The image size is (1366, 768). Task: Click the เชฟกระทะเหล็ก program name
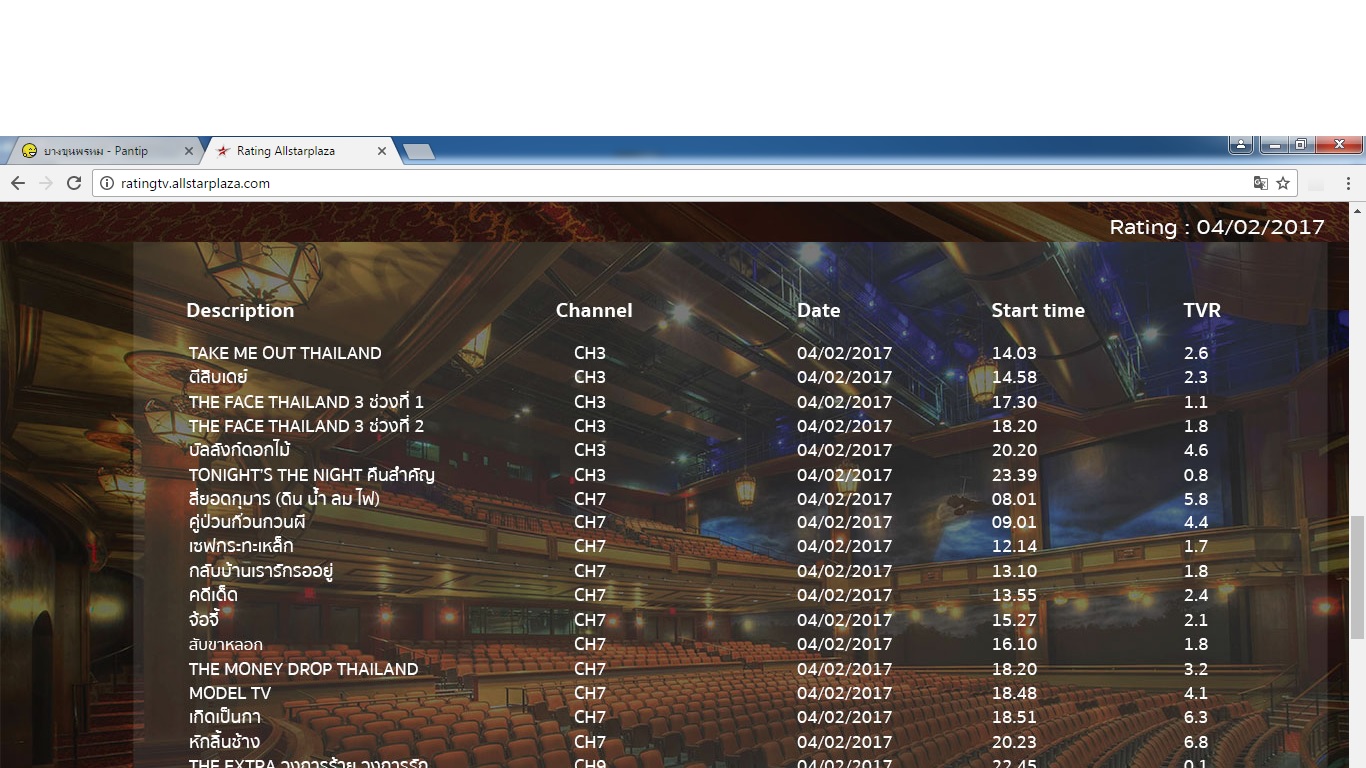[241, 546]
